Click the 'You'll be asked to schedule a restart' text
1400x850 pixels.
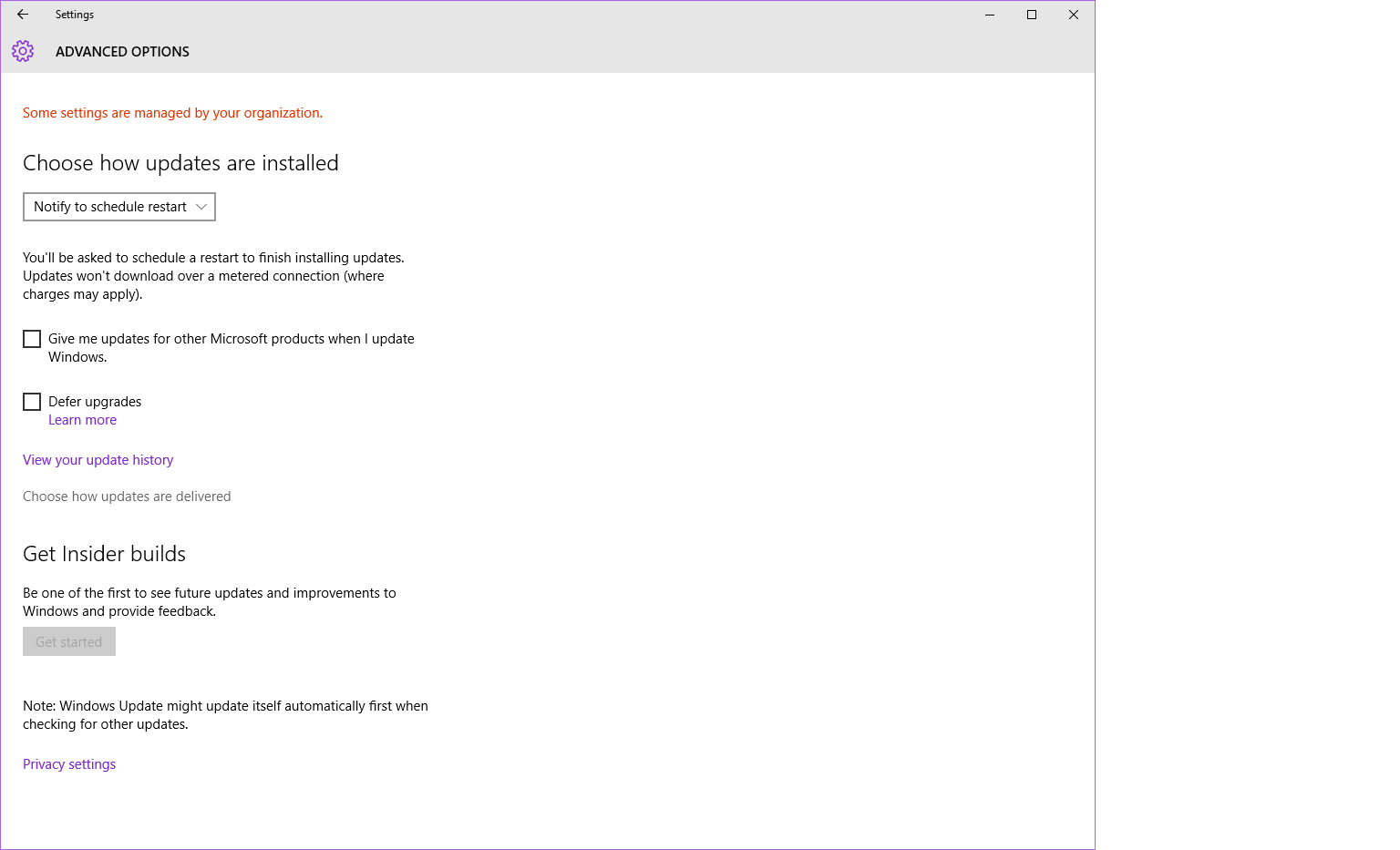213,276
